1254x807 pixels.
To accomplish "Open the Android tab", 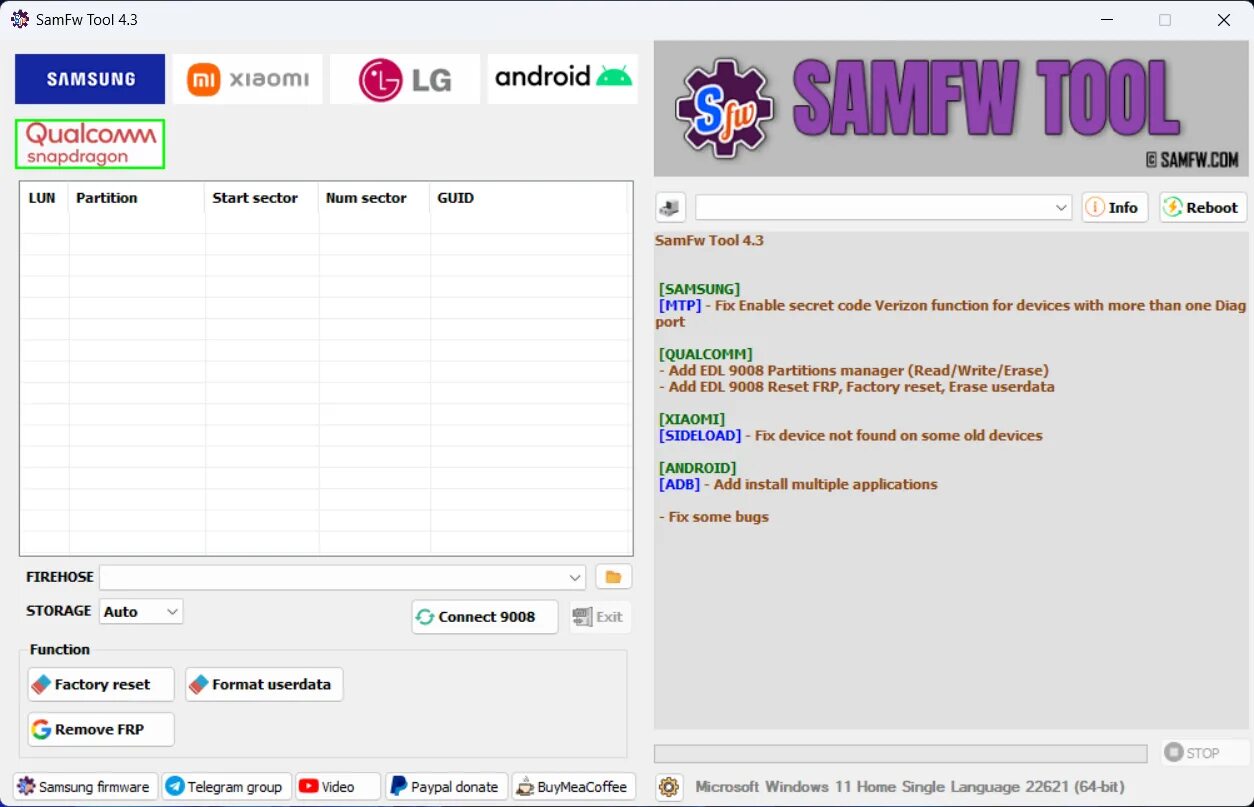I will point(563,79).
